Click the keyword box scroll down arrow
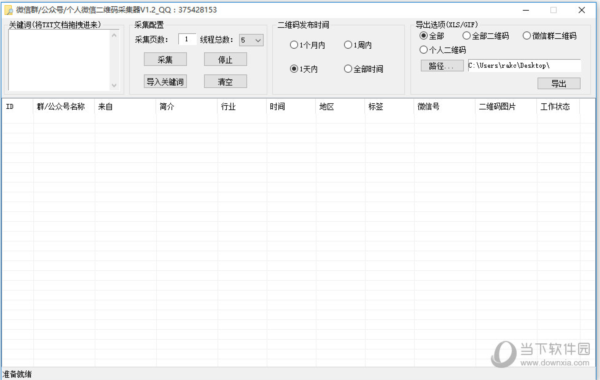Viewport: 600px width, 380px height. coord(114,85)
